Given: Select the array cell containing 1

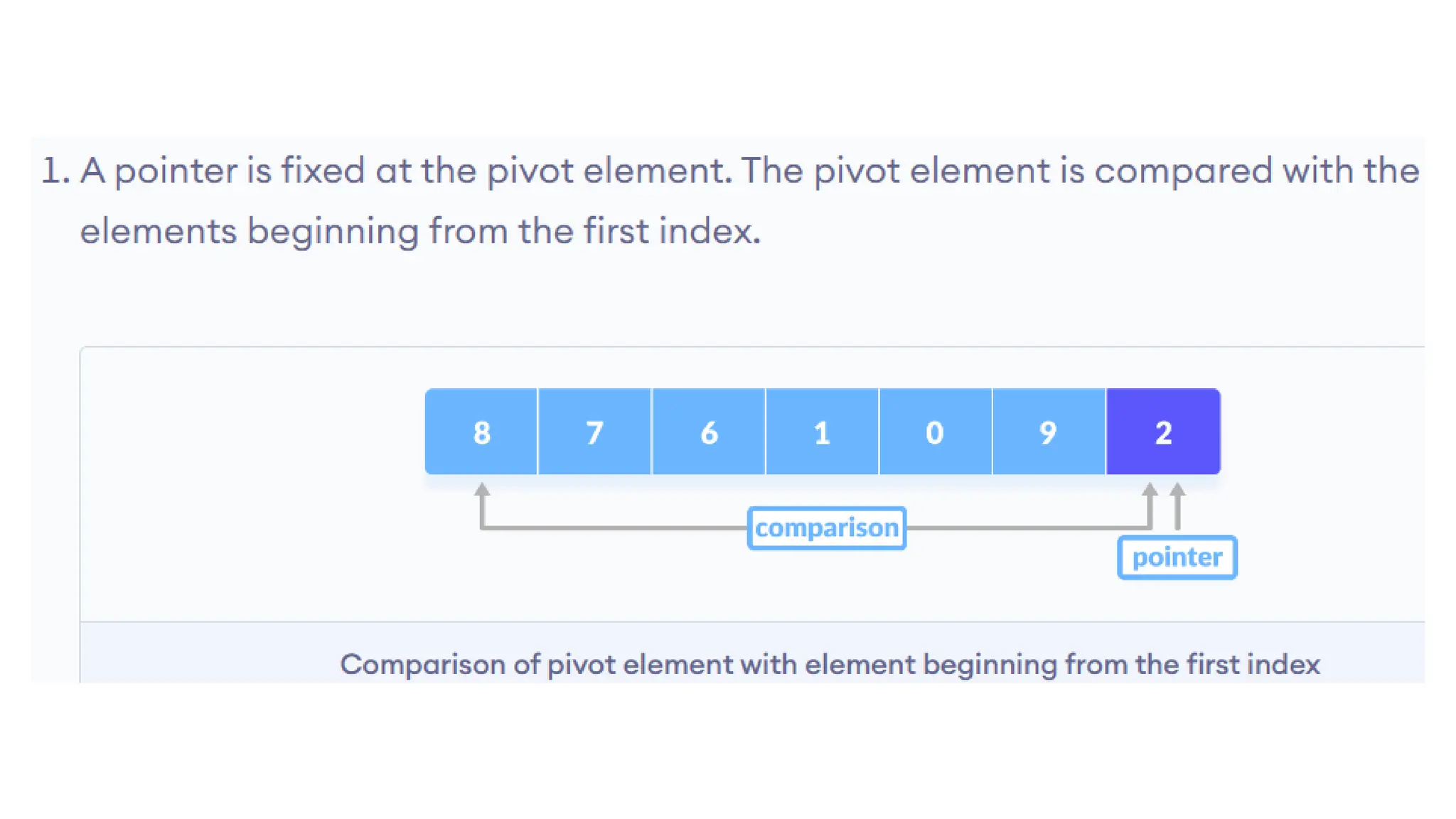Looking at the screenshot, I should (822, 432).
